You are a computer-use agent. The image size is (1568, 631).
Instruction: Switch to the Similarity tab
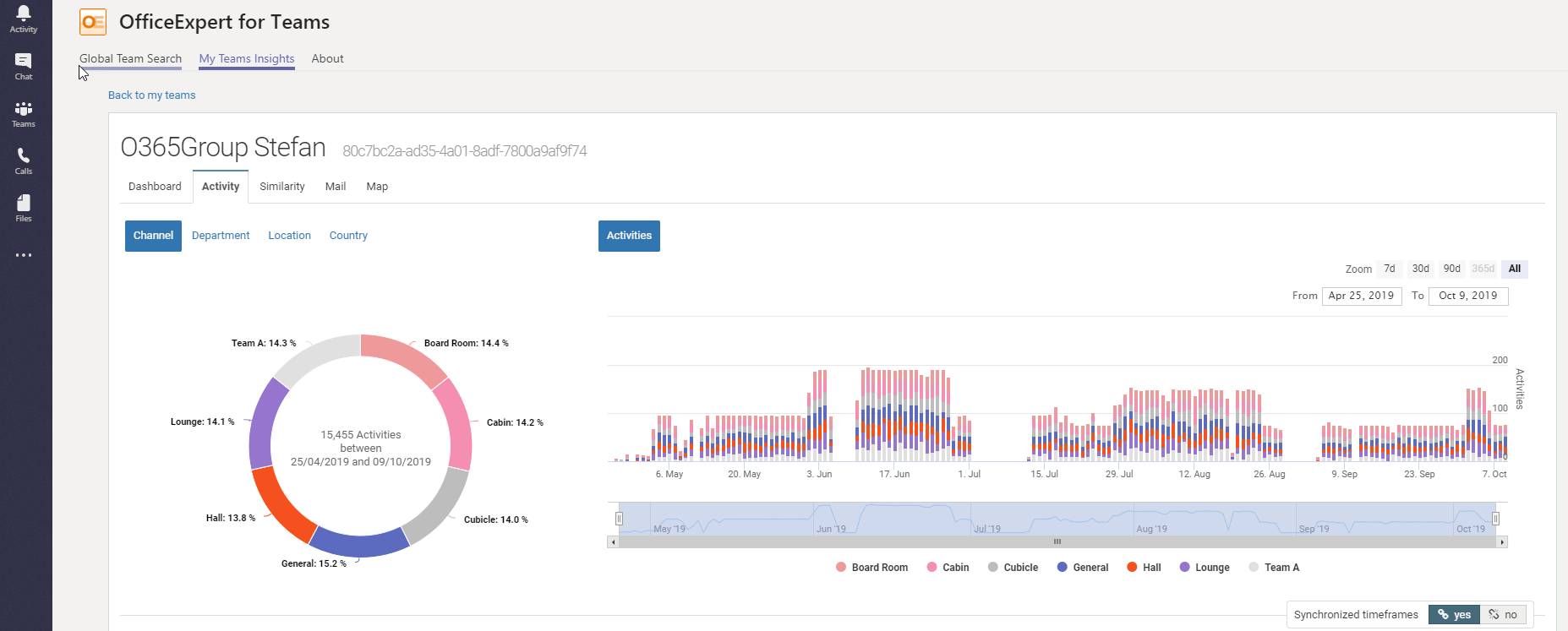click(x=281, y=187)
